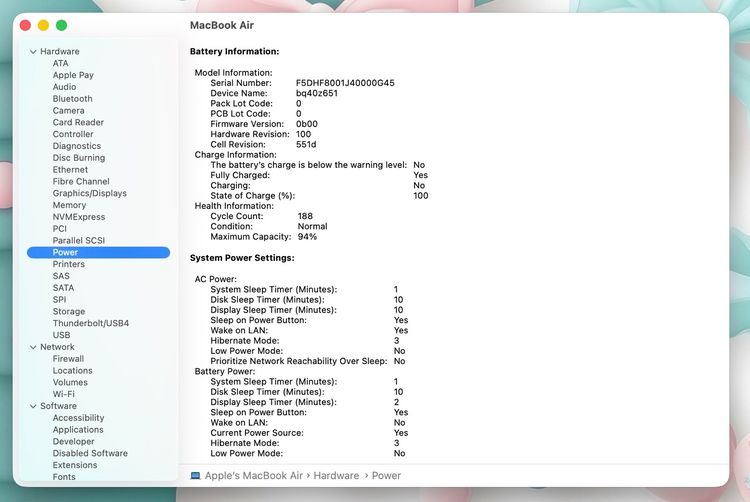Click the Firmware Version value 0b00
The height and width of the screenshot is (502, 750).
(x=307, y=124)
